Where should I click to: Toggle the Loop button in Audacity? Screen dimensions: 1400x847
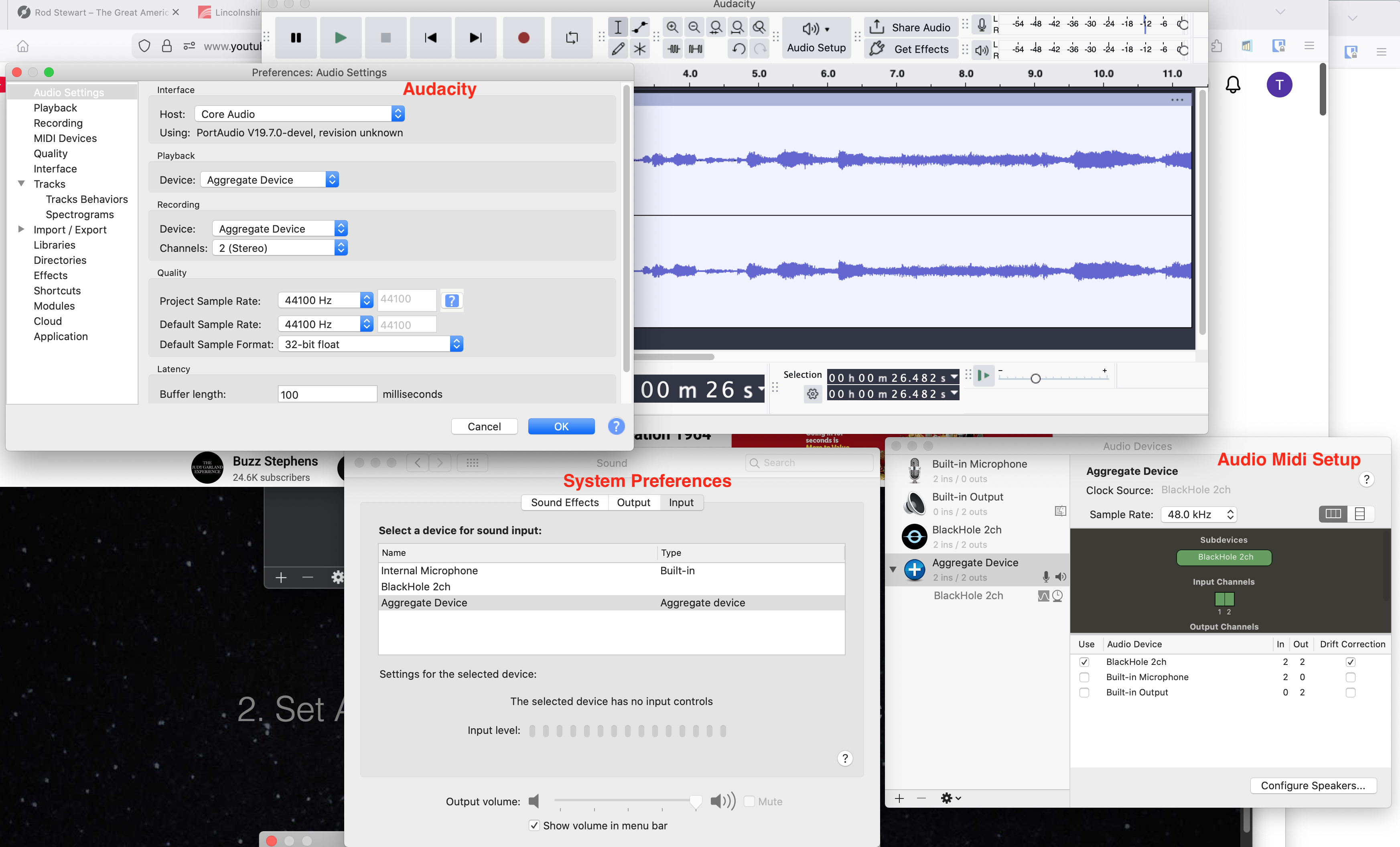572,37
